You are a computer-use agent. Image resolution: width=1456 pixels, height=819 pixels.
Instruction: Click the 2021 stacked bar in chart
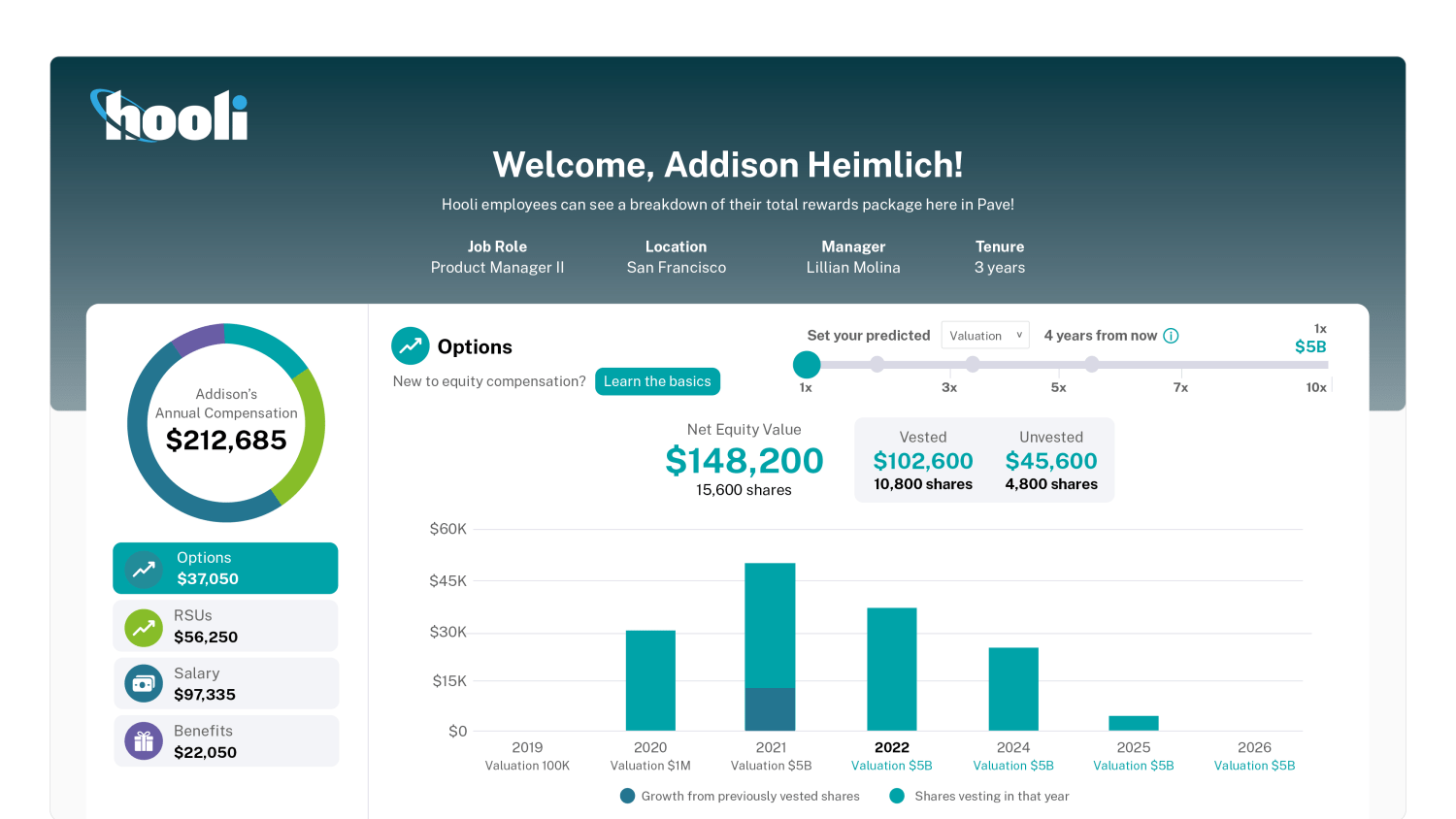(x=770, y=646)
